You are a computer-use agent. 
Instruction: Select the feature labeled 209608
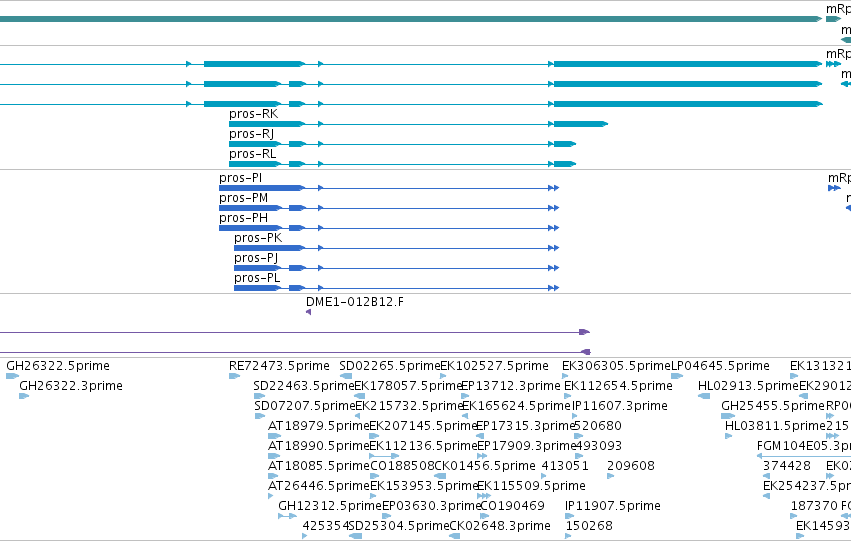coord(631,466)
